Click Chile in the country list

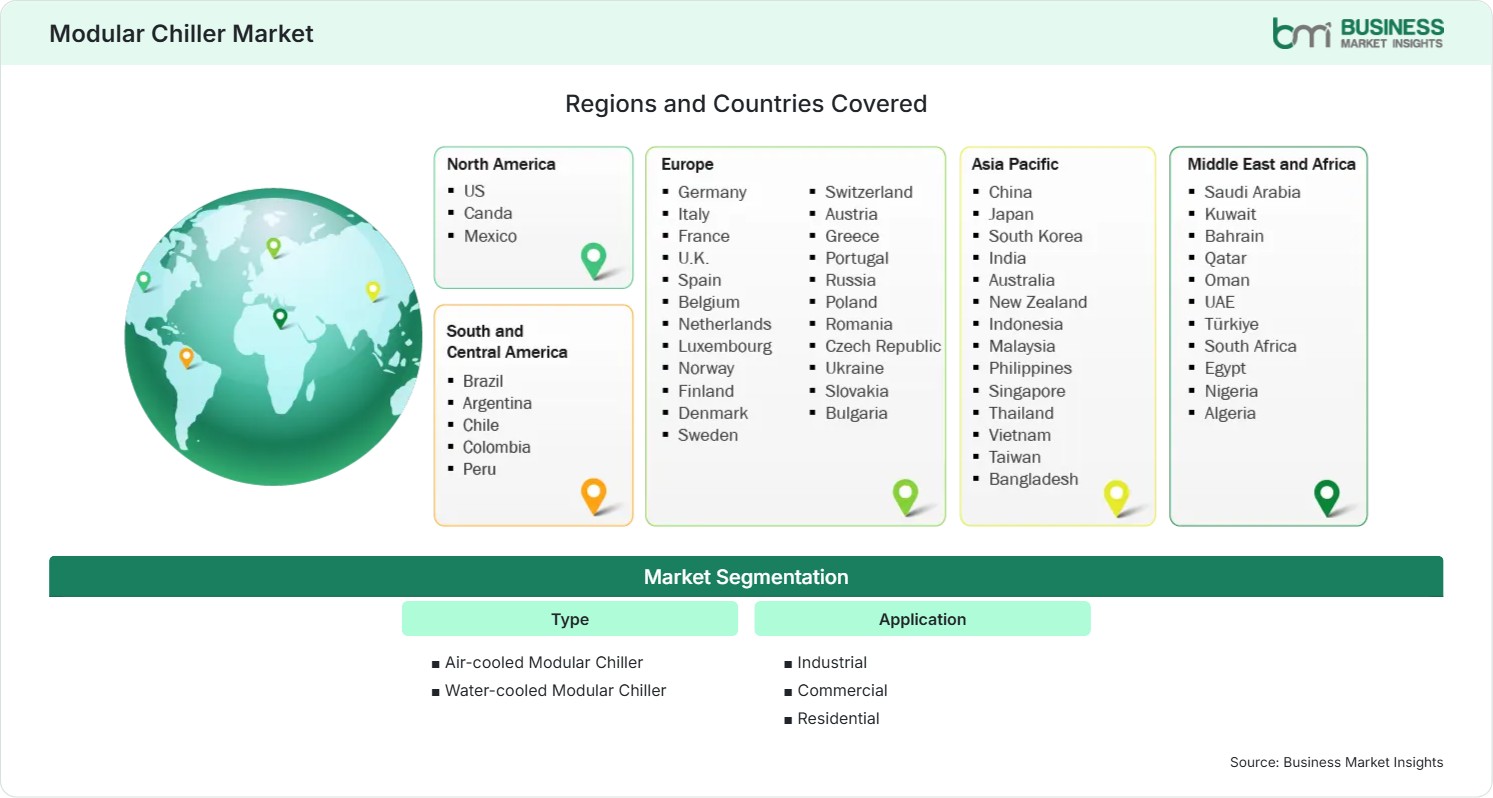coord(481,425)
